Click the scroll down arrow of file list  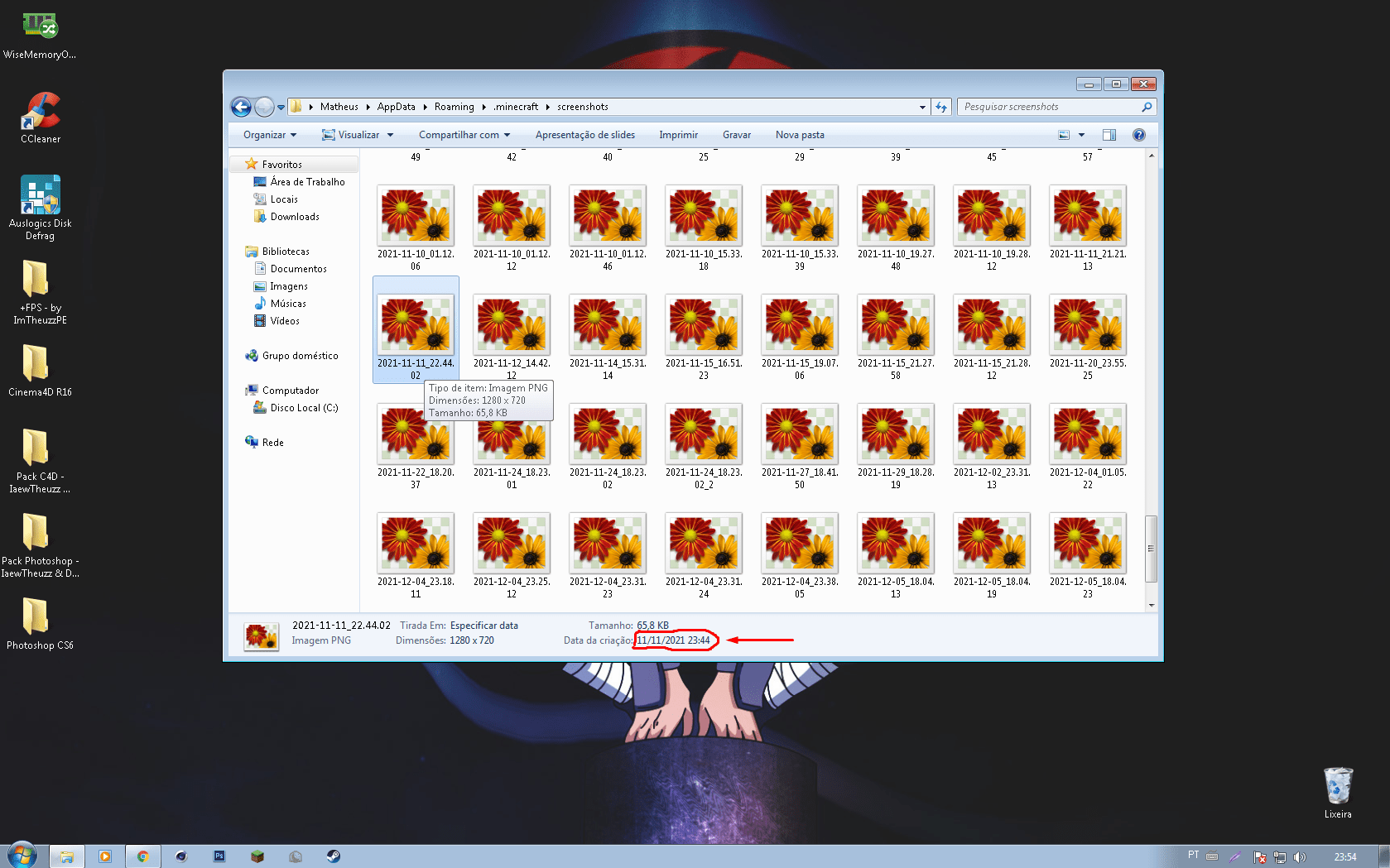point(1151,605)
